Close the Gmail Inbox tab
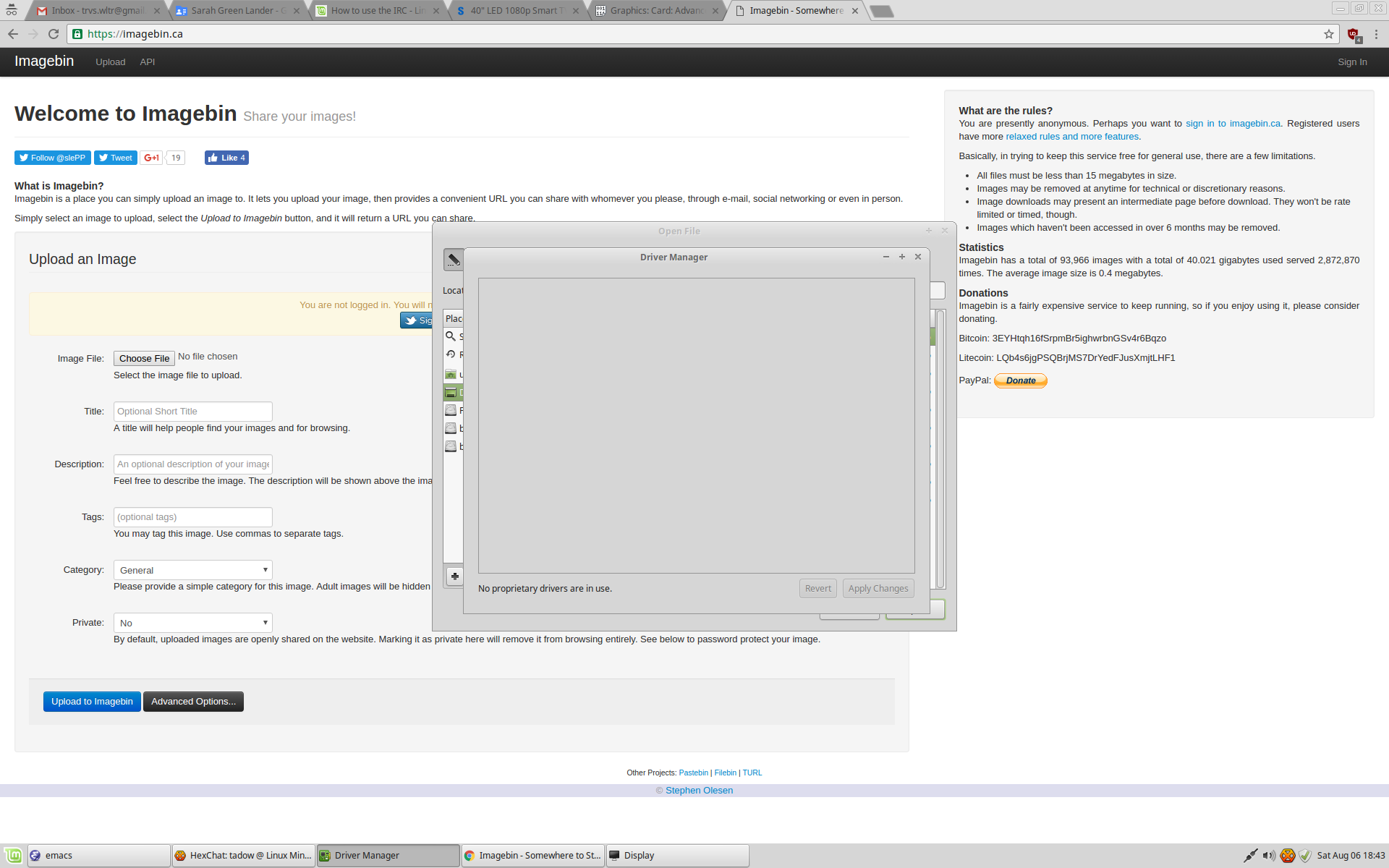Screen dimensions: 1389x868 click(x=156, y=11)
